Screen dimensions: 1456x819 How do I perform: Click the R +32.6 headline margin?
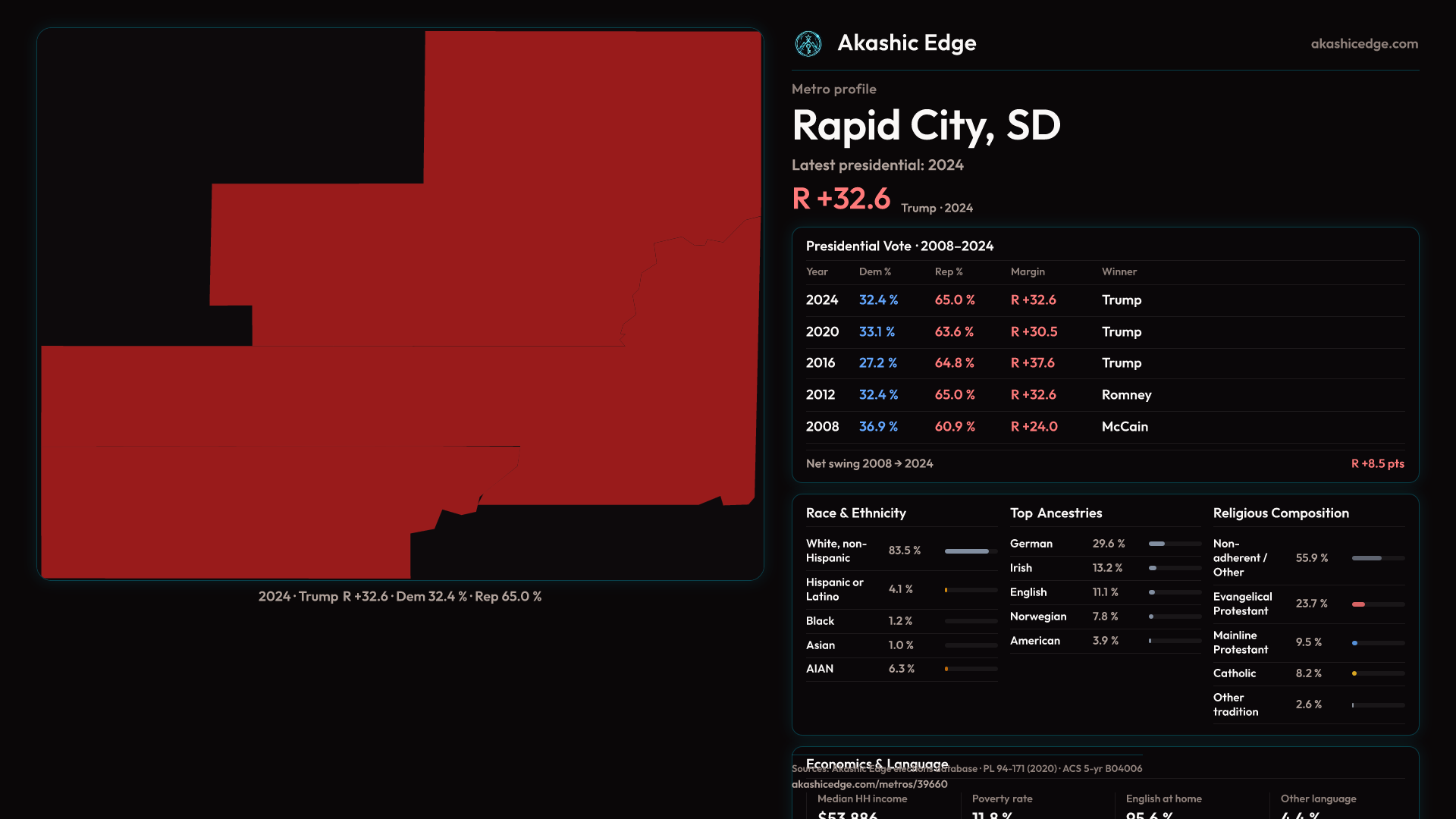tap(841, 199)
